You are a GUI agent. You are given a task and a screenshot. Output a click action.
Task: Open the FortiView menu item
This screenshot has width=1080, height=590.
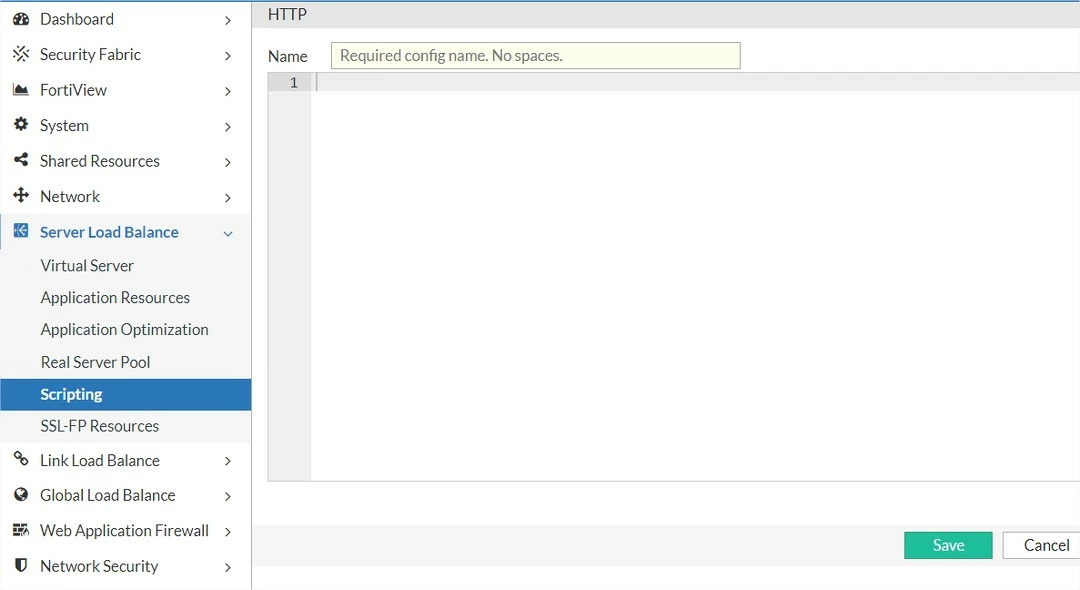click(x=73, y=90)
